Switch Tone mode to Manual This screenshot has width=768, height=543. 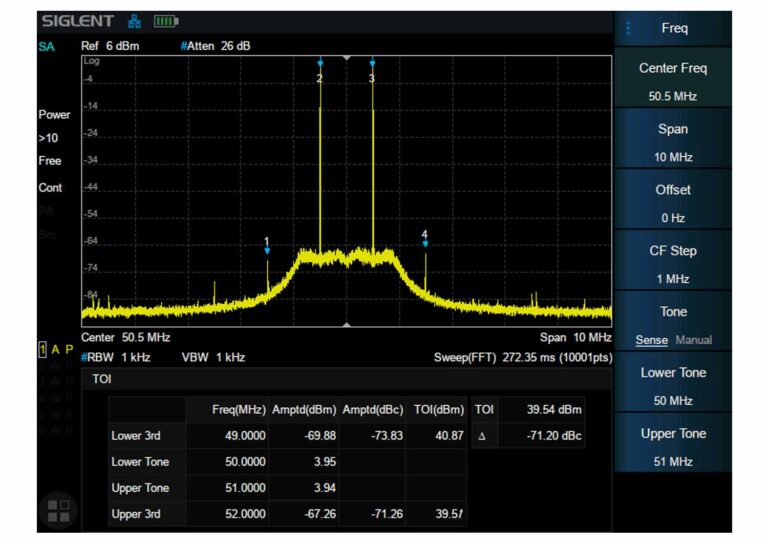coord(694,340)
